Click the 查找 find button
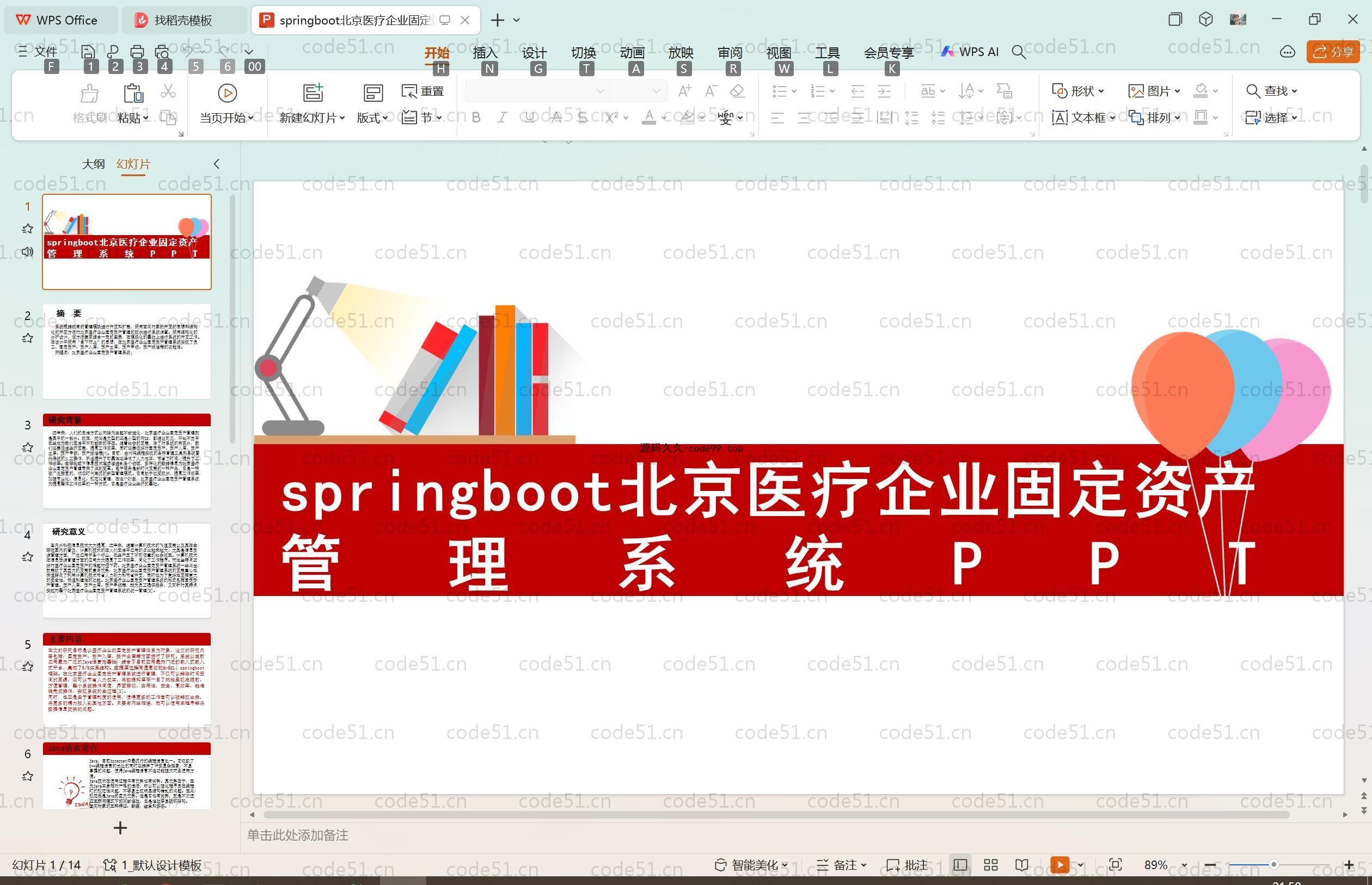The height and width of the screenshot is (885, 1372). 1271,91
